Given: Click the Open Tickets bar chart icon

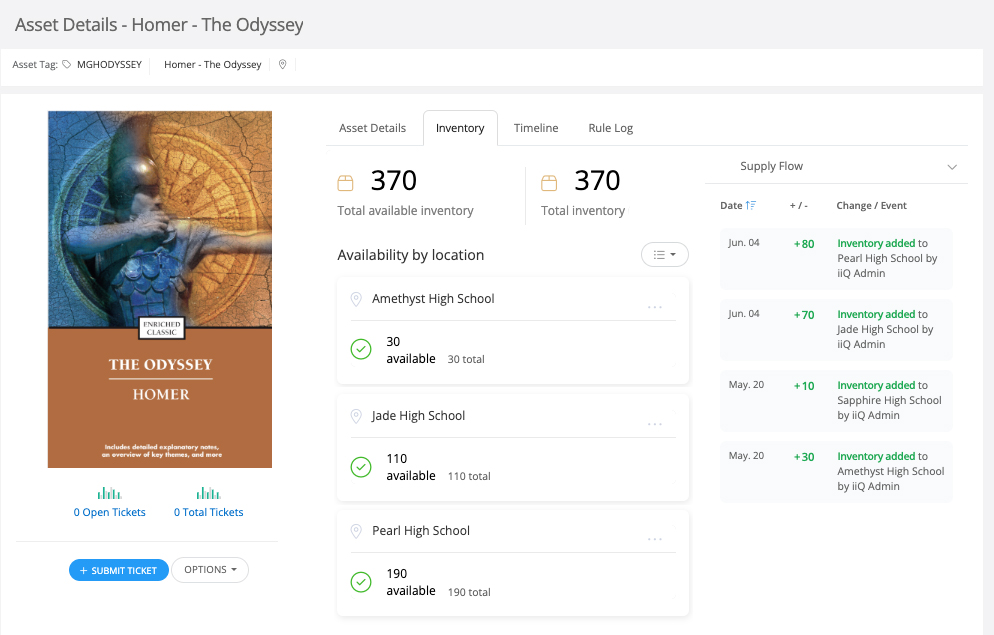Looking at the screenshot, I should coord(109,493).
